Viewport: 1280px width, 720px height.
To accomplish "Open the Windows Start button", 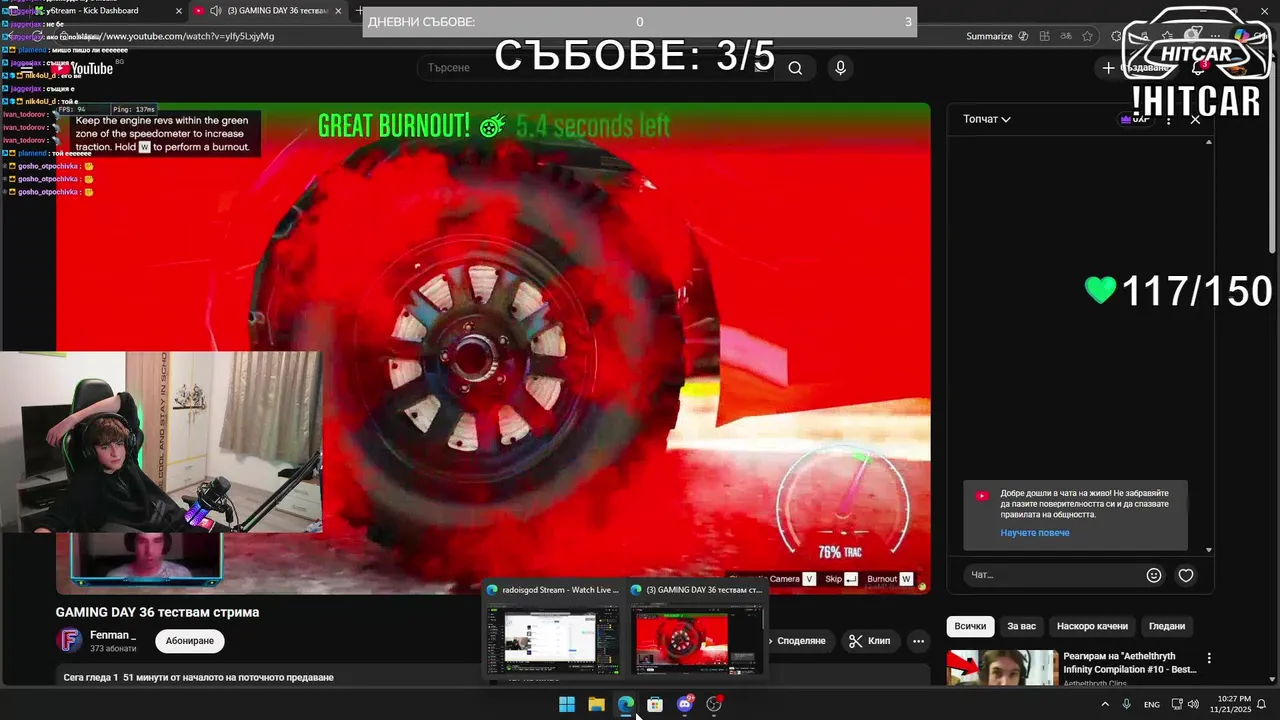I will pyautogui.click(x=567, y=704).
